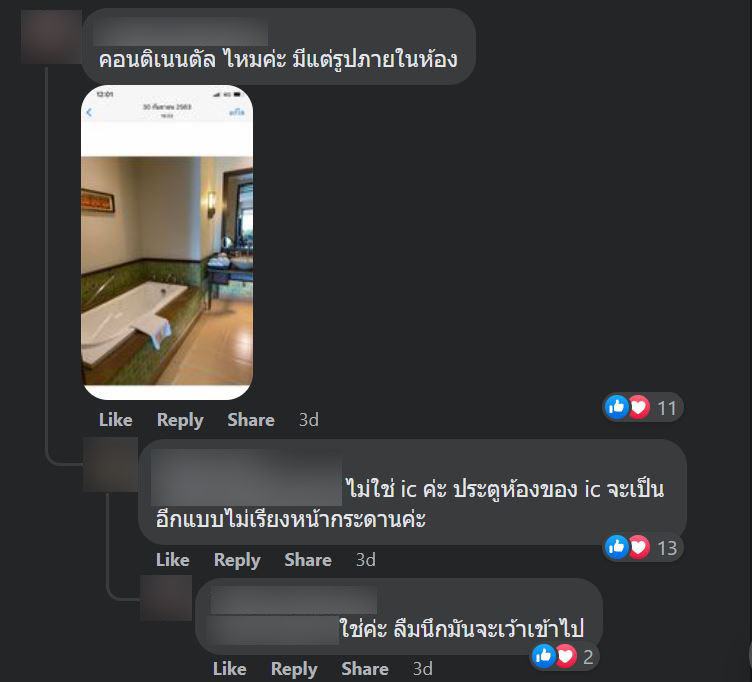This screenshot has width=752, height=682.
Task: Share the last comment in the thread
Action: tap(365, 669)
